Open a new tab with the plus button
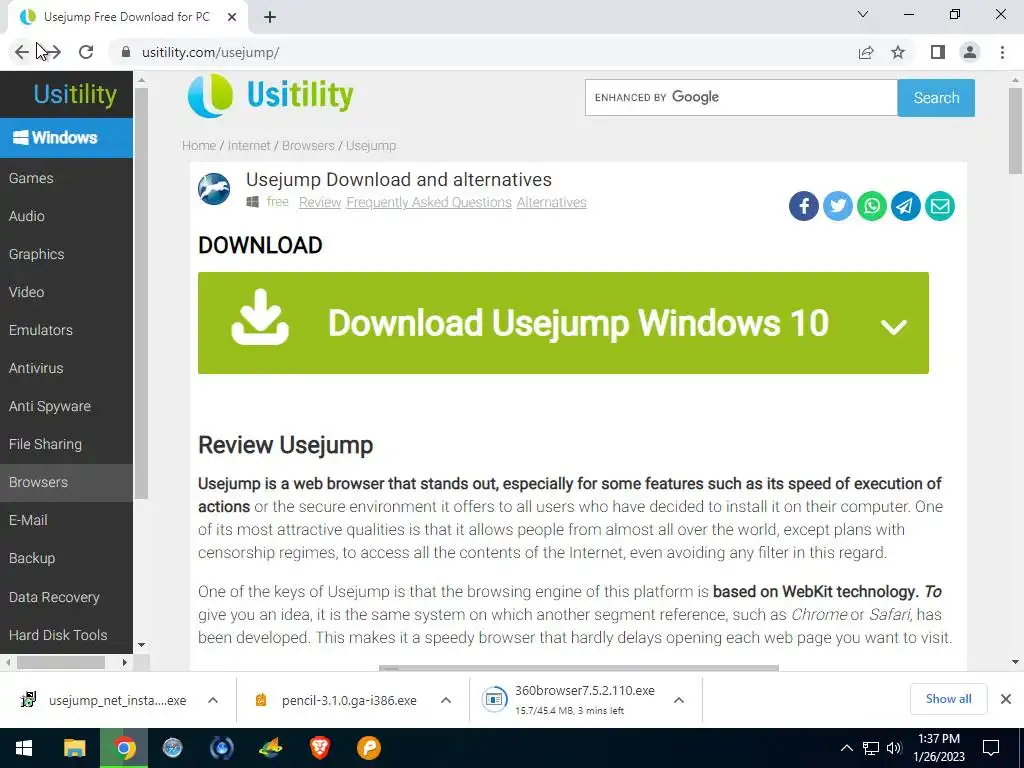The width and height of the screenshot is (1024, 768). (270, 17)
